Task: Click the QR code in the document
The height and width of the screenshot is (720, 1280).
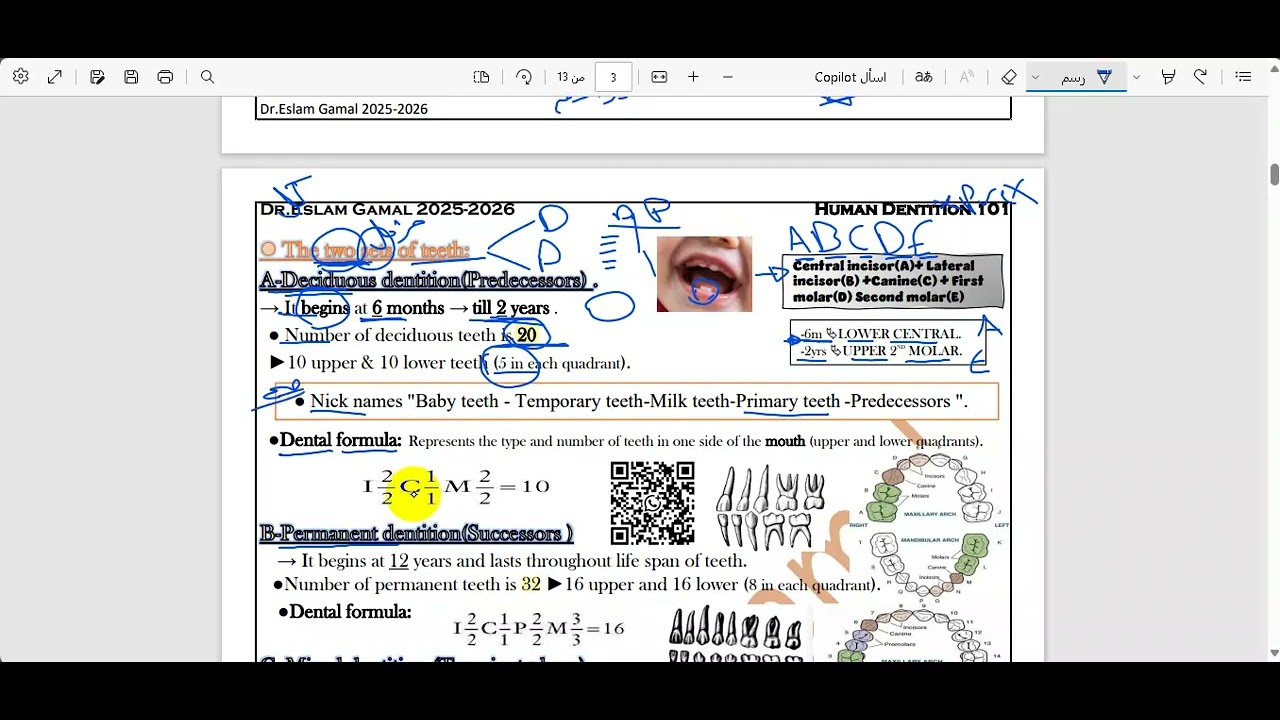Action: (x=653, y=503)
